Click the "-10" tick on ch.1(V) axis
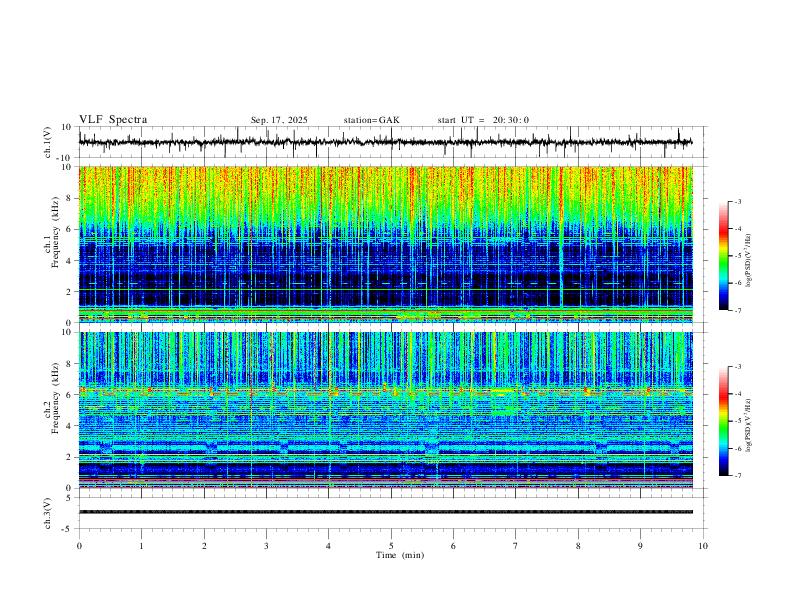The height and width of the screenshot is (612, 792). pos(65,158)
